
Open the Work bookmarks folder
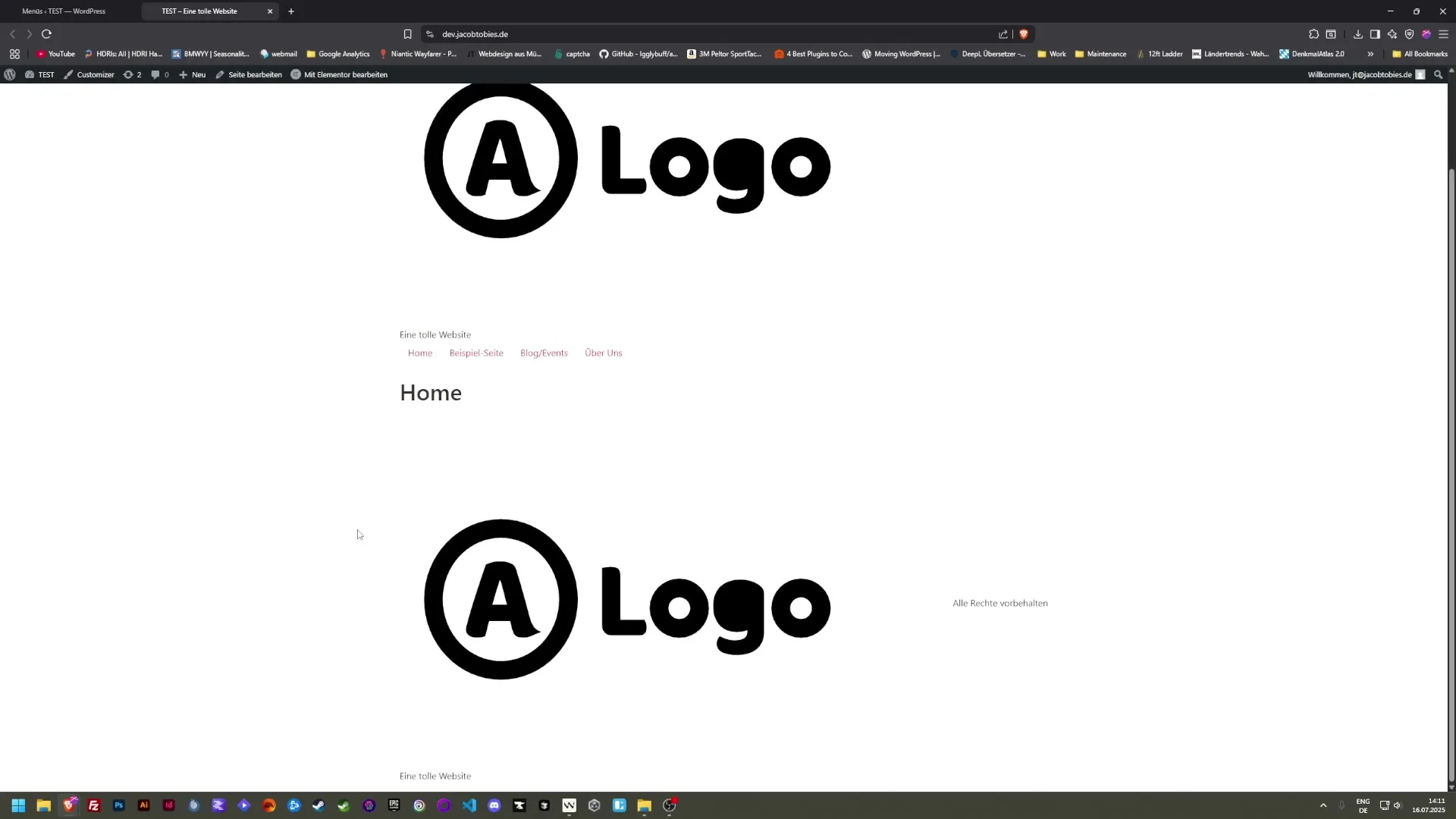pos(1051,54)
